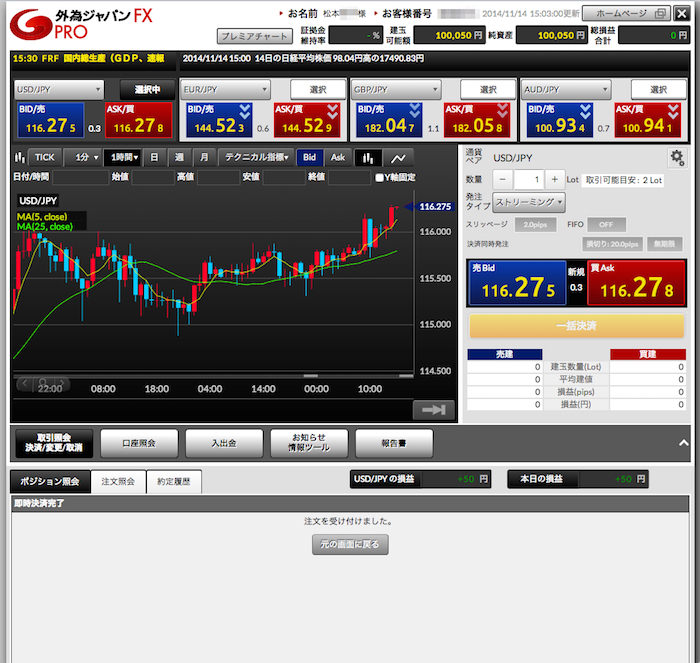Open the order settings gear icon

click(677, 158)
